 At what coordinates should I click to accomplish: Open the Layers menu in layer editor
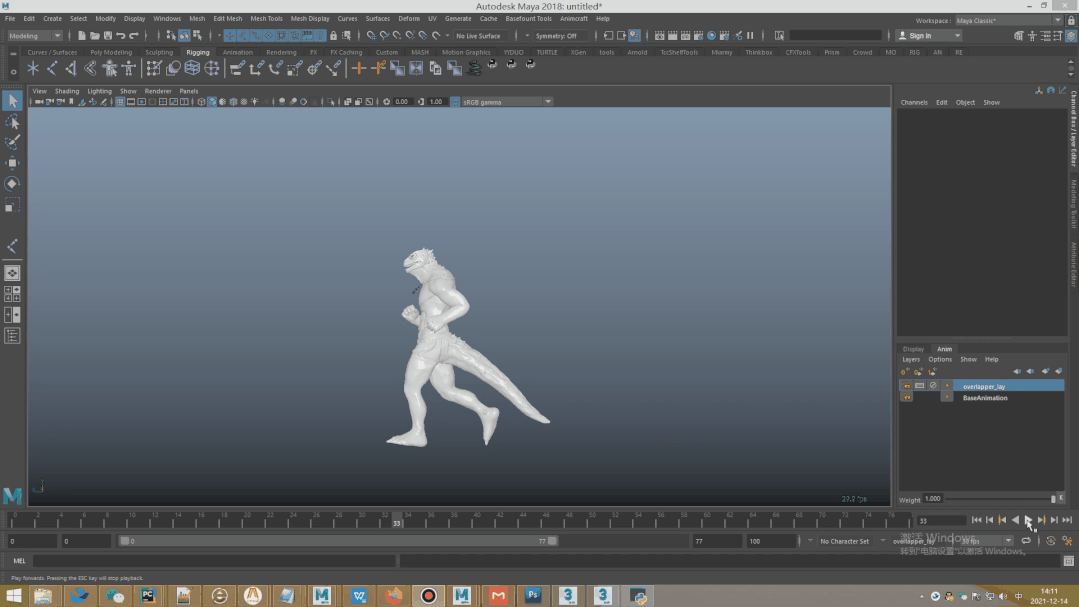point(910,359)
